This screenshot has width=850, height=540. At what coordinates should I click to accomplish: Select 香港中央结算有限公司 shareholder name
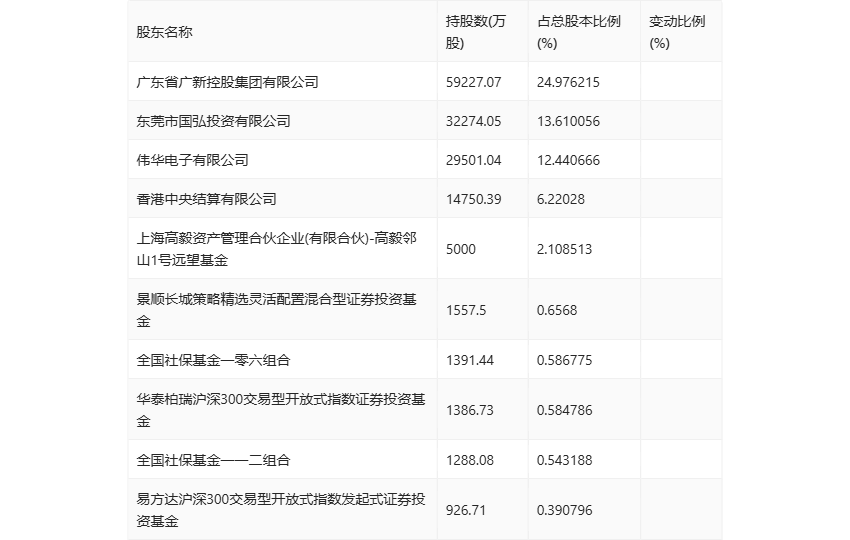tap(207, 199)
